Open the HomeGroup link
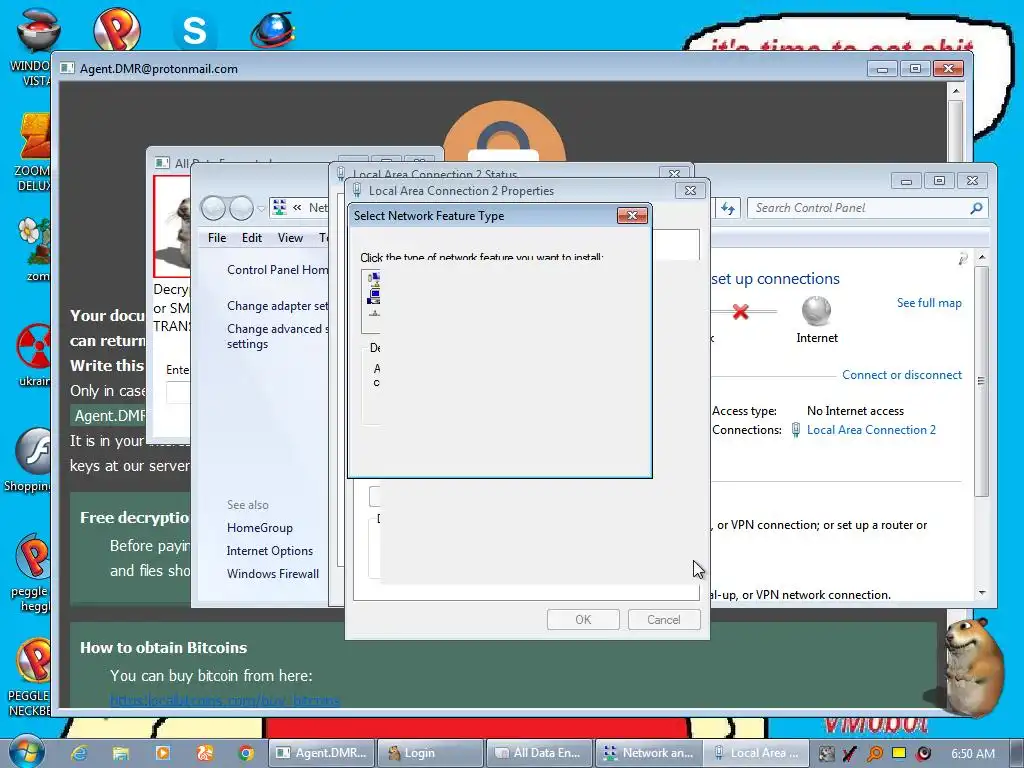 260,528
